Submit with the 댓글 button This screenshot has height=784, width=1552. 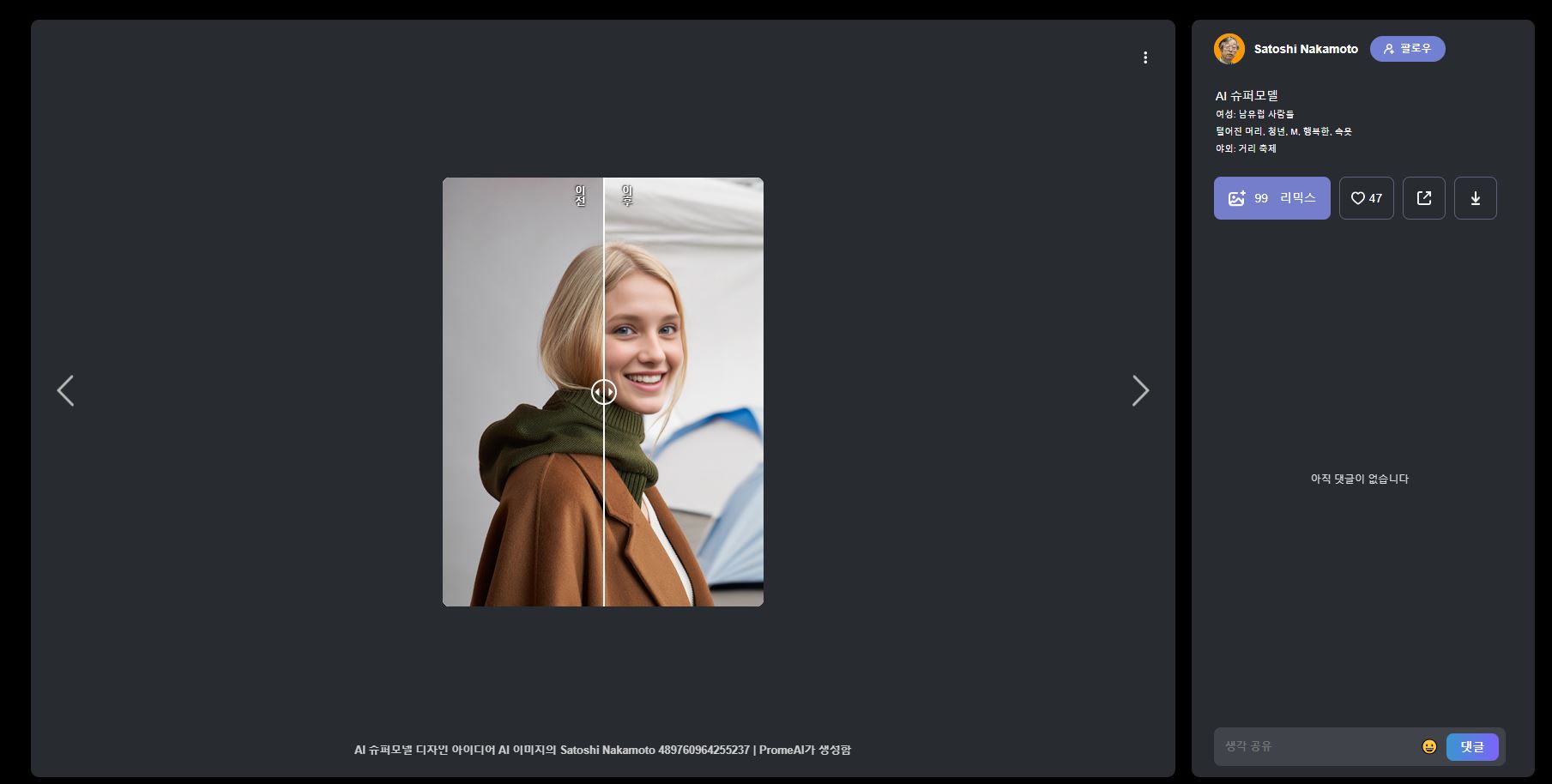(x=1471, y=746)
